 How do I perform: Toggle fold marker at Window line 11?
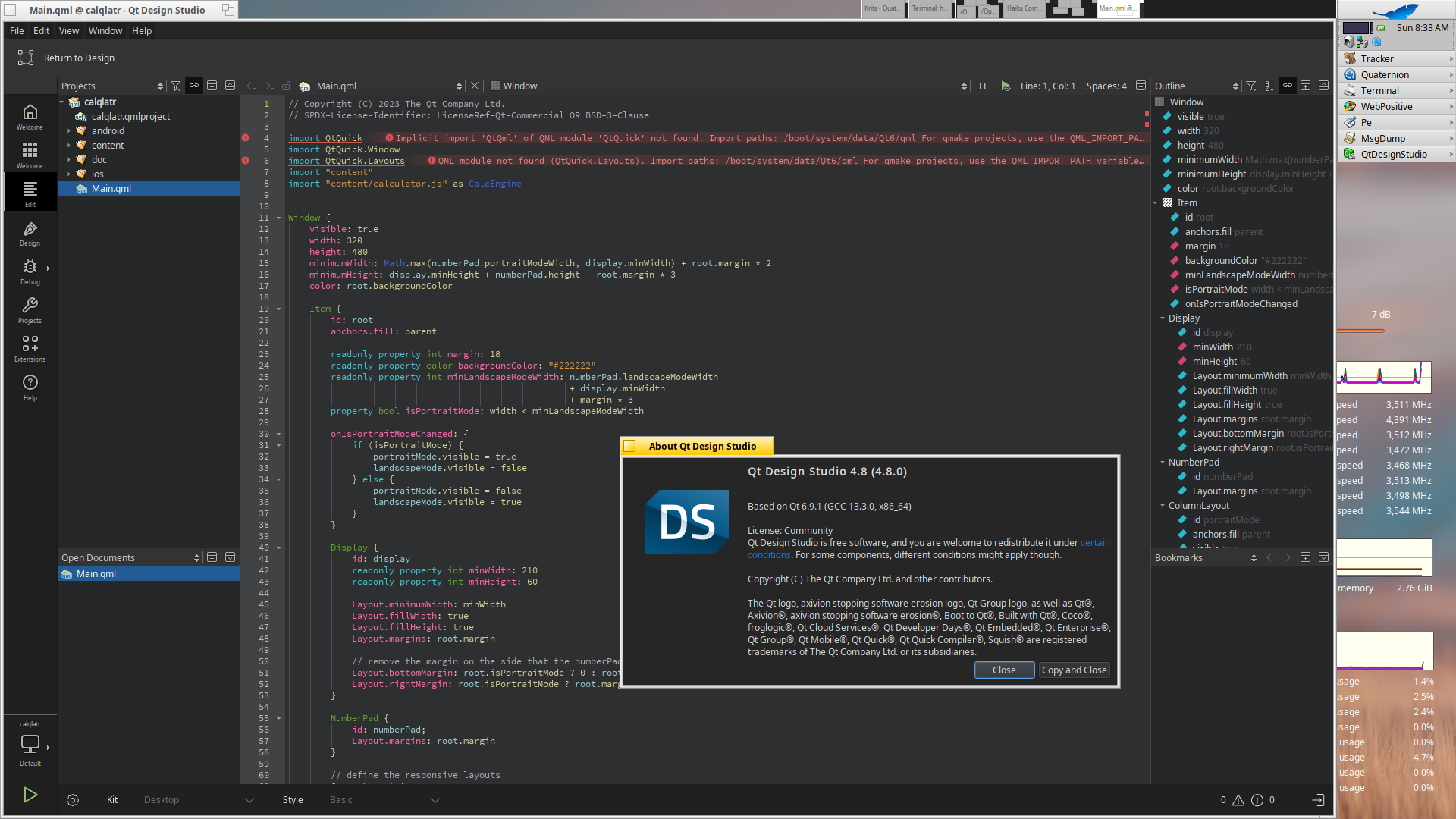tap(279, 218)
